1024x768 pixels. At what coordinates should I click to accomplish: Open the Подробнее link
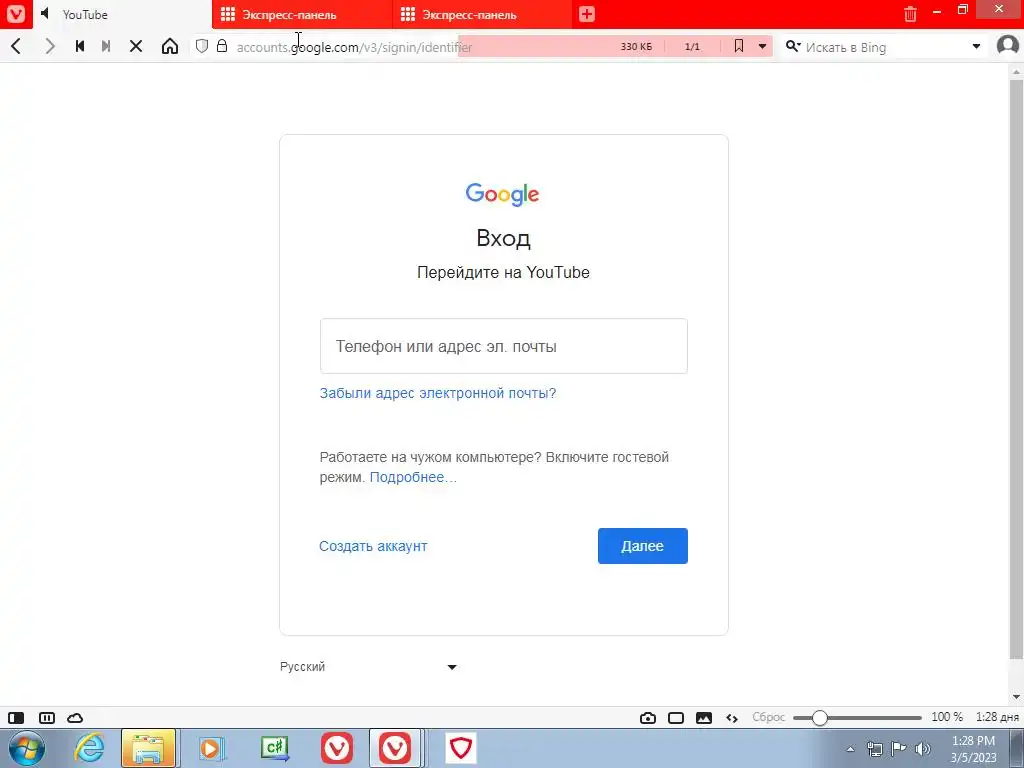[x=413, y=477]
